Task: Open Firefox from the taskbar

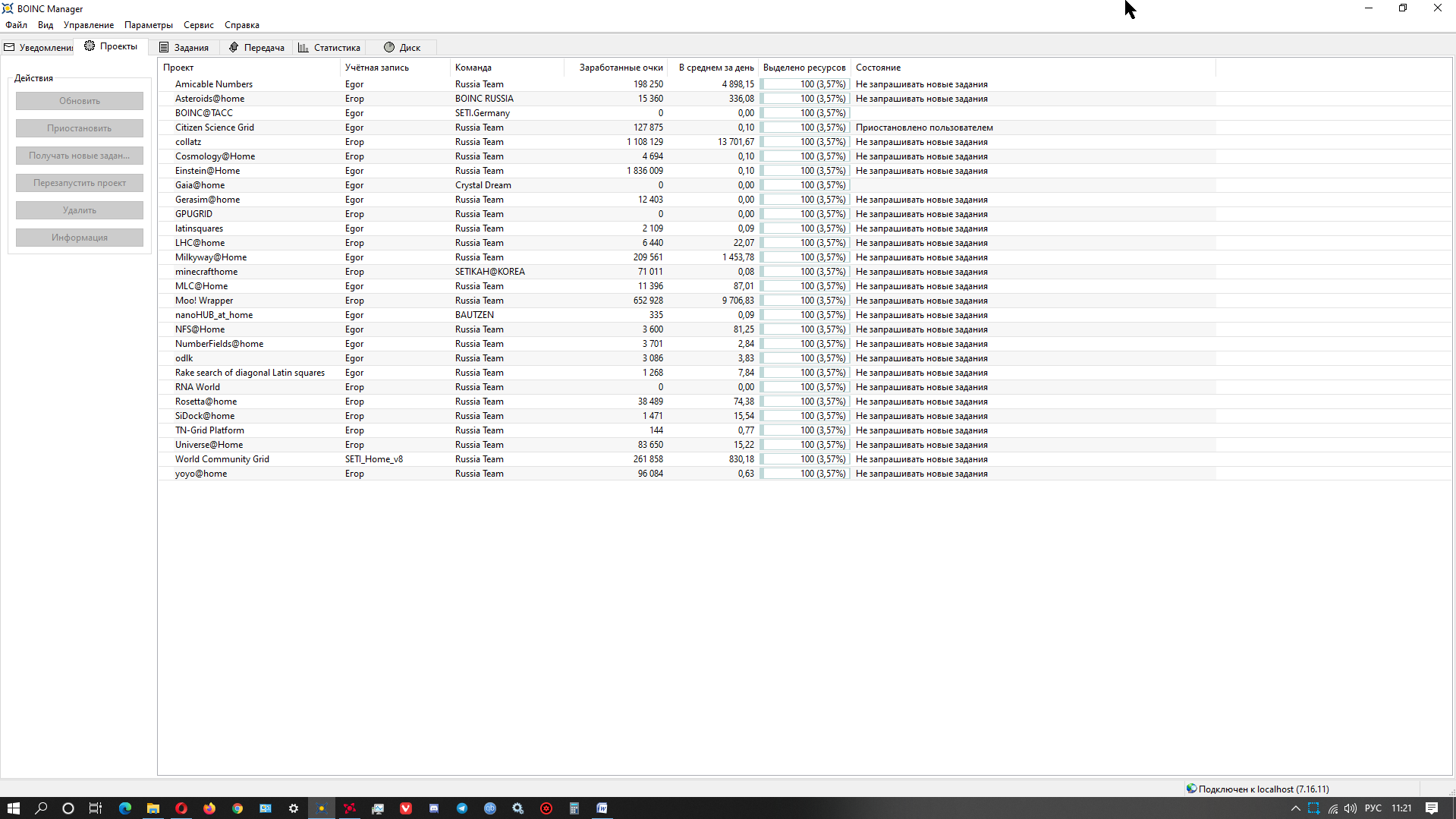Action: [x=209, y=808]
